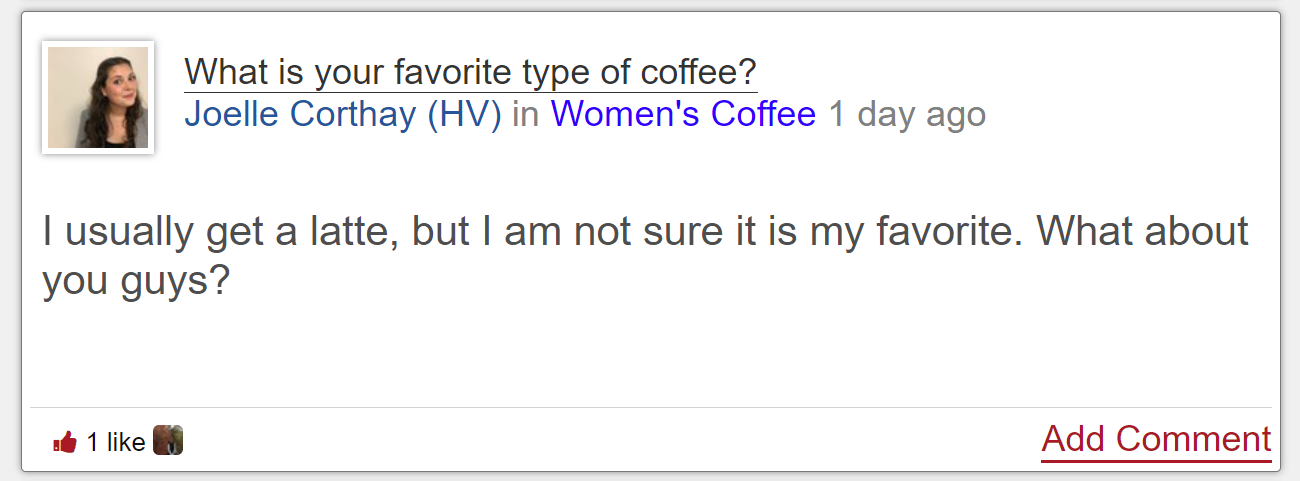Screen dimensions: 1300x481
Task: Click the small avatar of the liker
Action: pos(168,441)
